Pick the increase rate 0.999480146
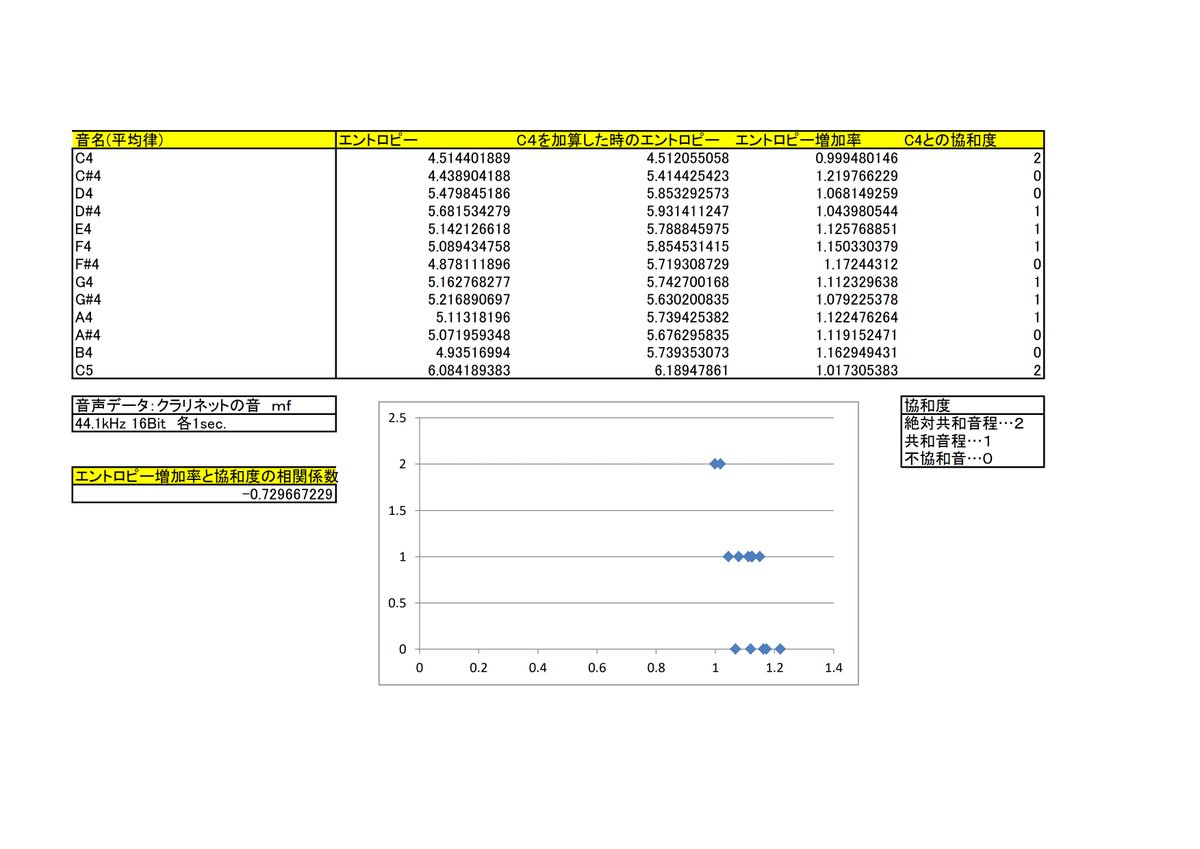This screenshot has width=1200, height=849. tap(856, 158)
